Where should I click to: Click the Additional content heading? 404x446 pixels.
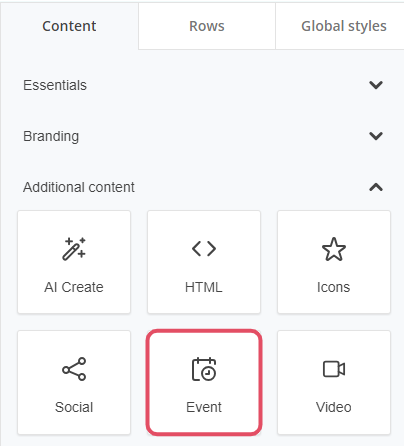[x=79, y=187]
